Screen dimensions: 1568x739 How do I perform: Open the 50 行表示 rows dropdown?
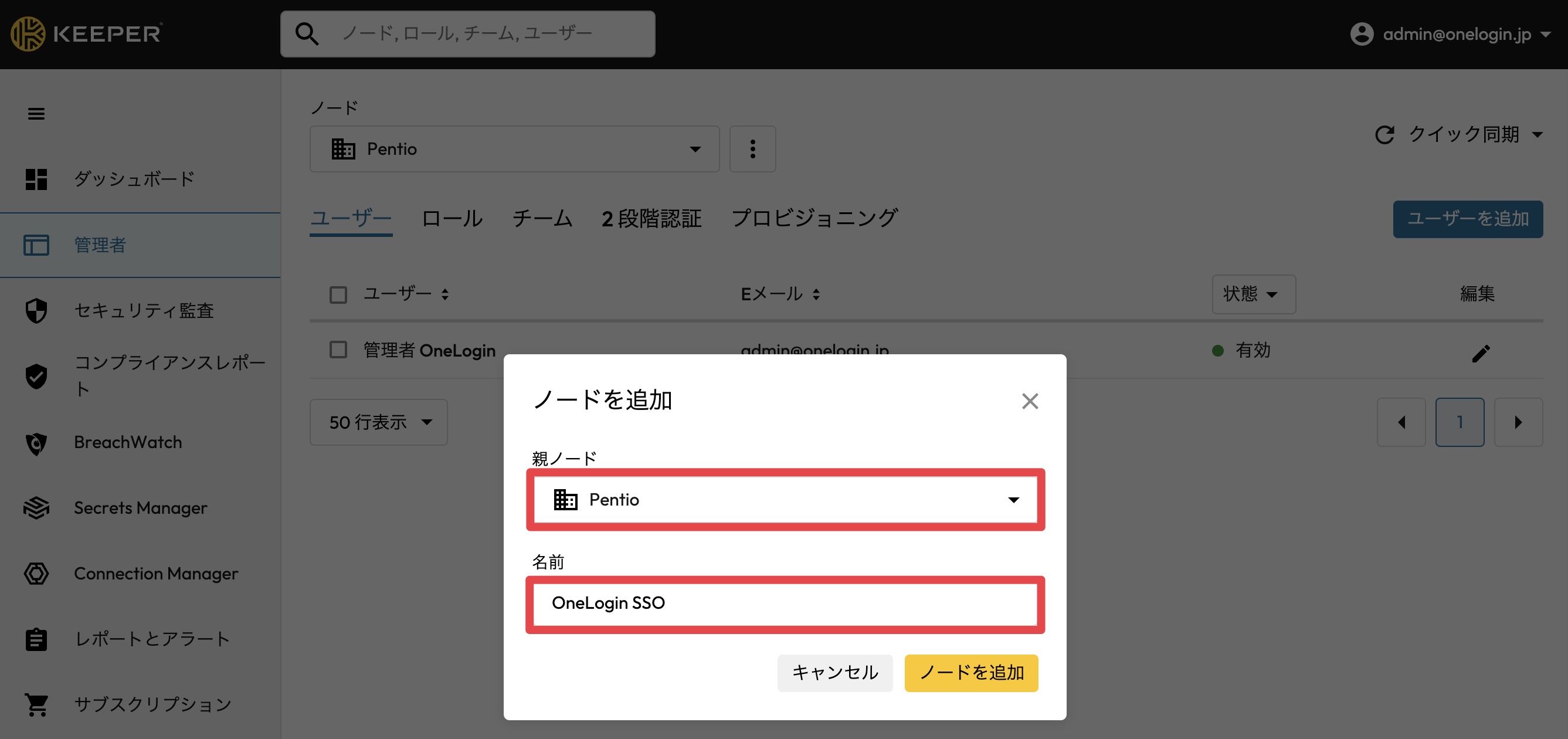point(379,422)
